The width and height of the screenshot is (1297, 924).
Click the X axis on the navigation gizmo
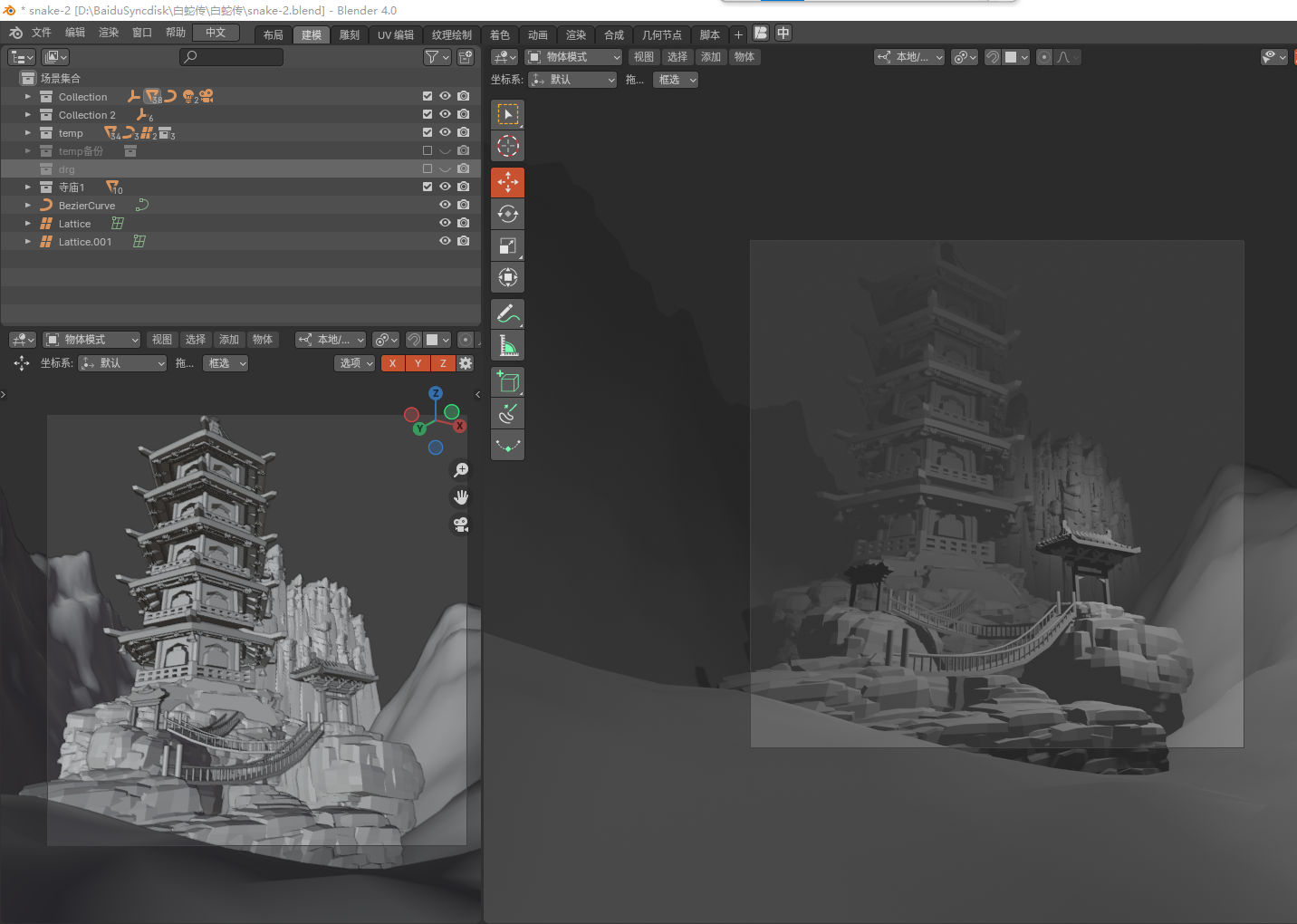[x=460, y=426]
